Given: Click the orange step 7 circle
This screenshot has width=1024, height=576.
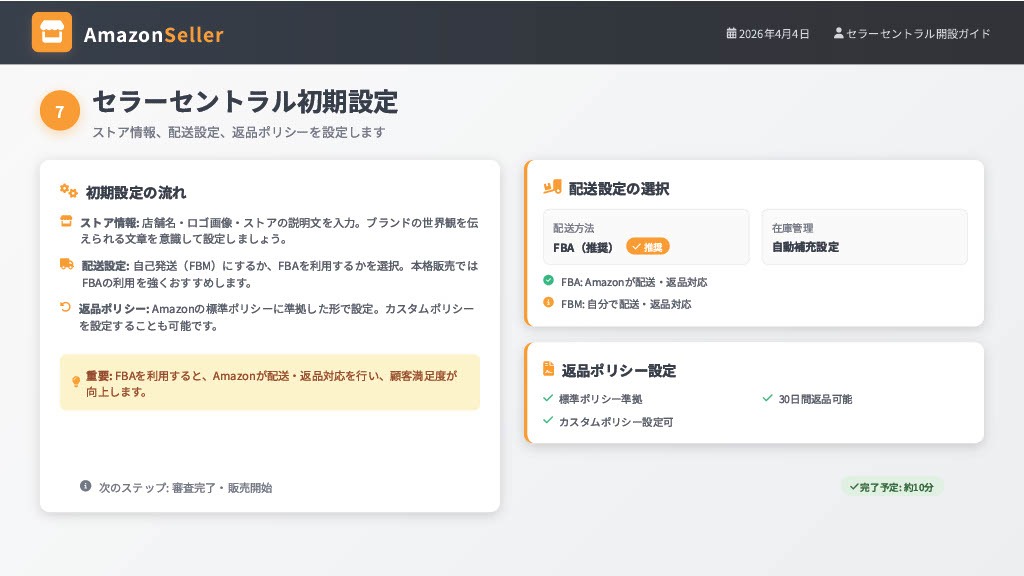Looking at the screenshot, I should pyautogui.click(x=60, y=111).
